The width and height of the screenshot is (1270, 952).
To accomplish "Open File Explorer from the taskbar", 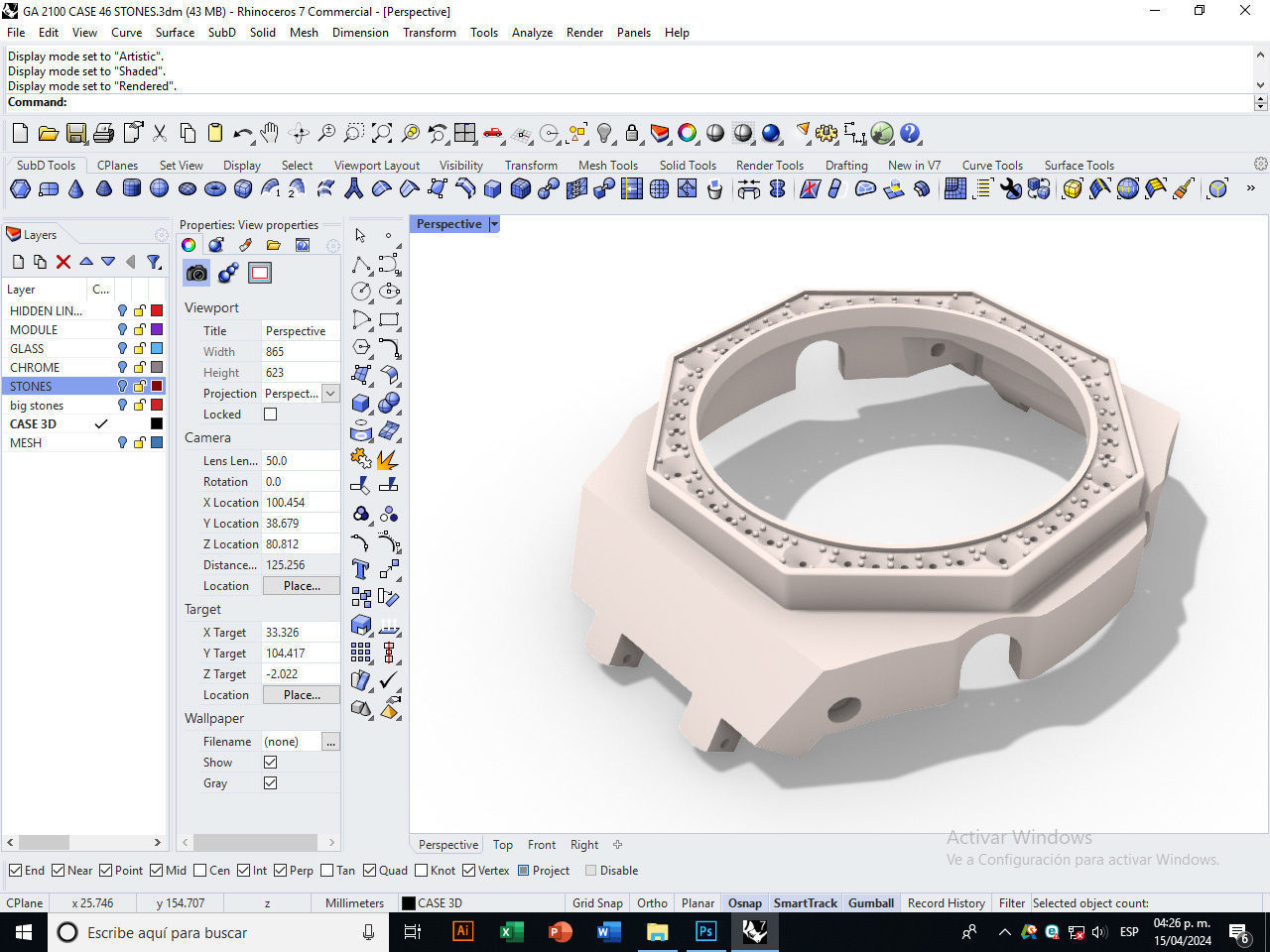I will tap(657, 931).
